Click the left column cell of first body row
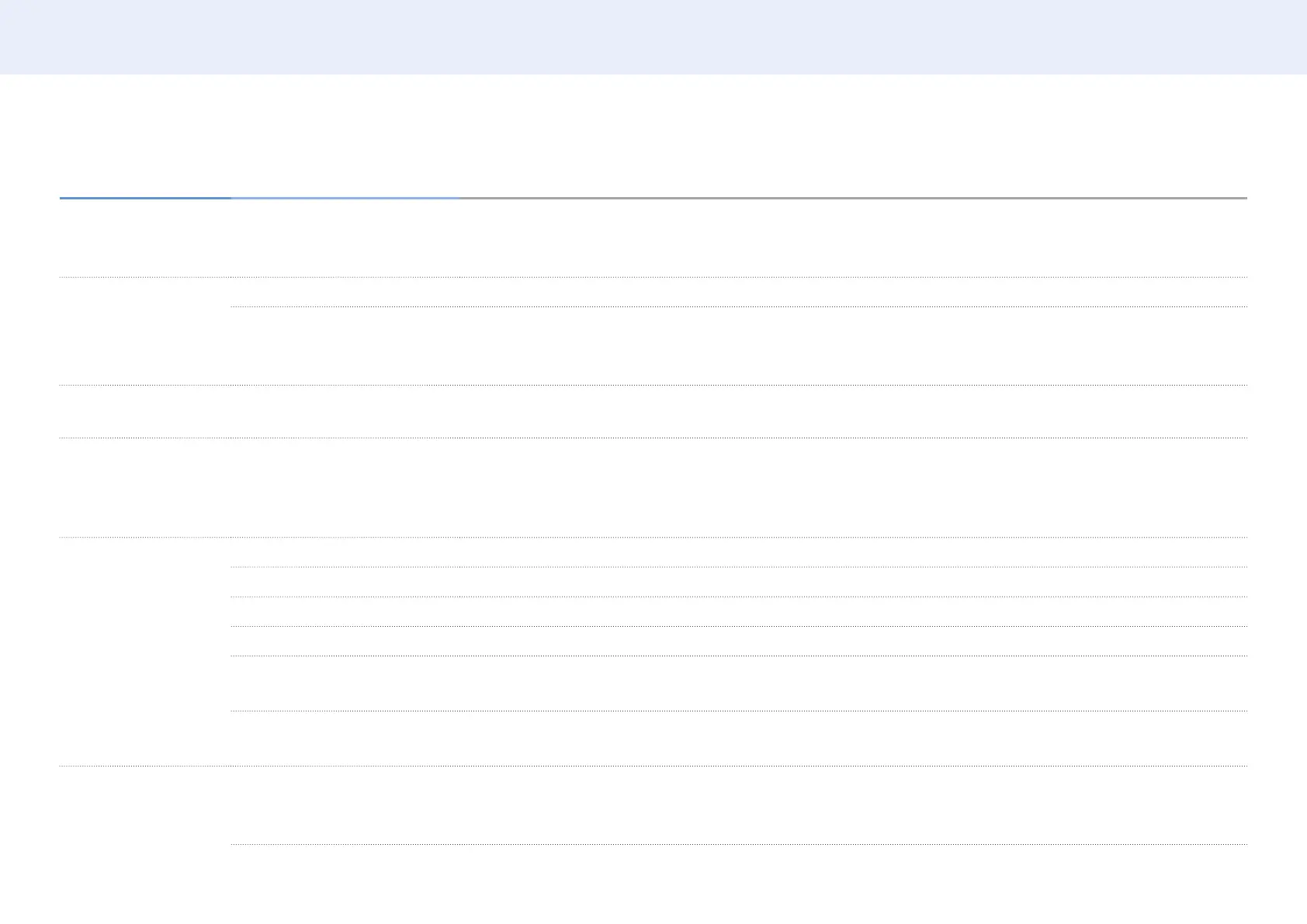This screenshot has width=1307, height=924. 145,330
